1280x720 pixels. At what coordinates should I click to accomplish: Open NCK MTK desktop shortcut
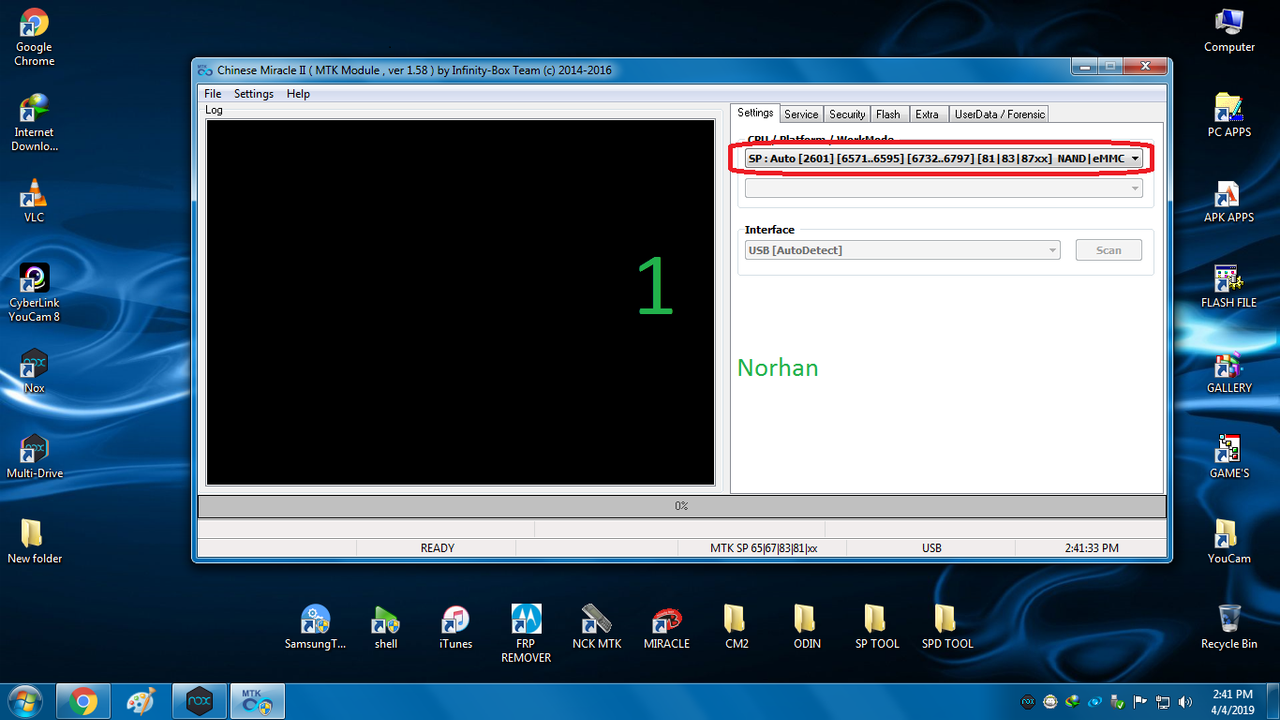[597, 627]
